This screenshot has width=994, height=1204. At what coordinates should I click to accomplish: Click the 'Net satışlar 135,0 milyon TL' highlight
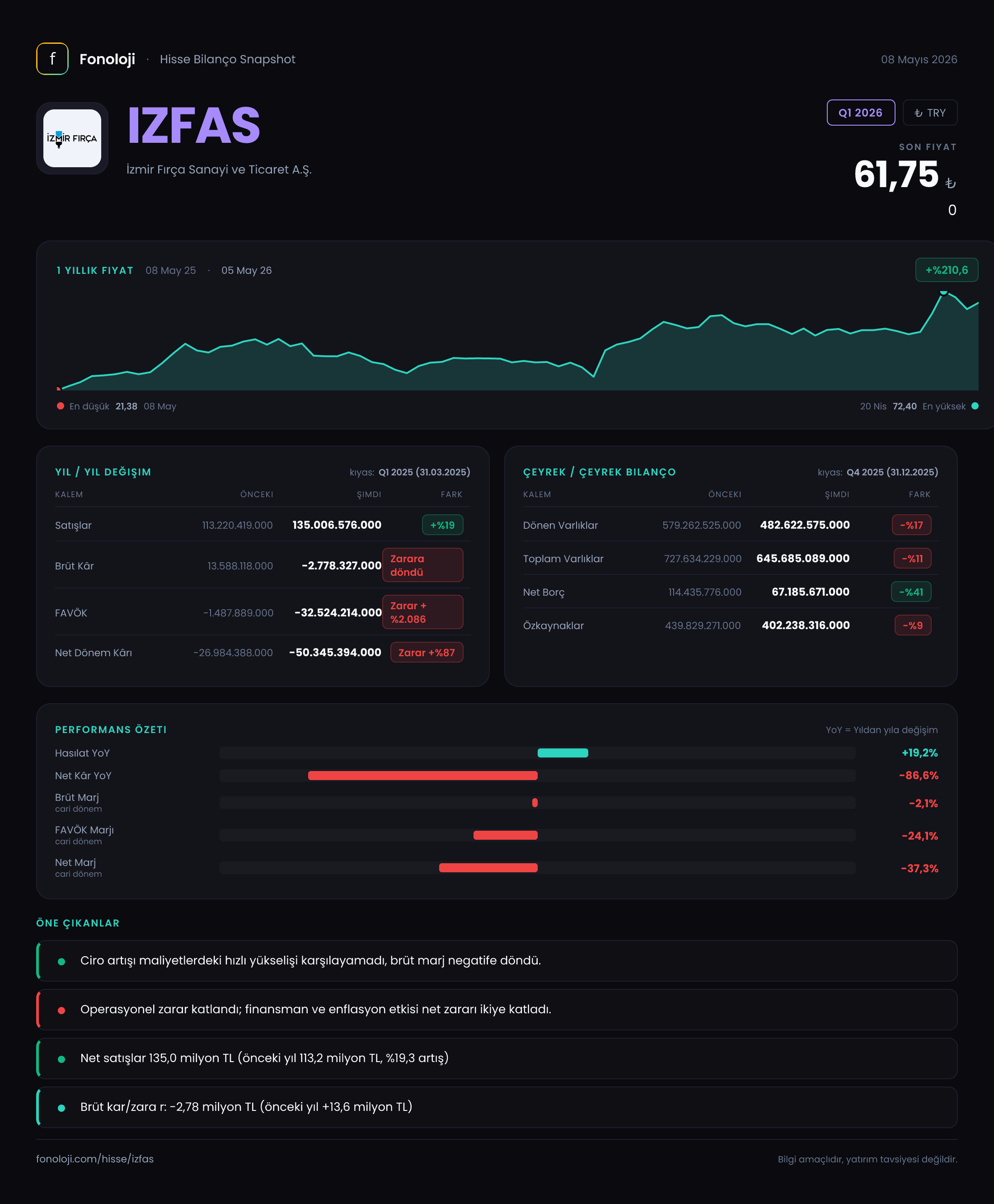click(497, 1058)
